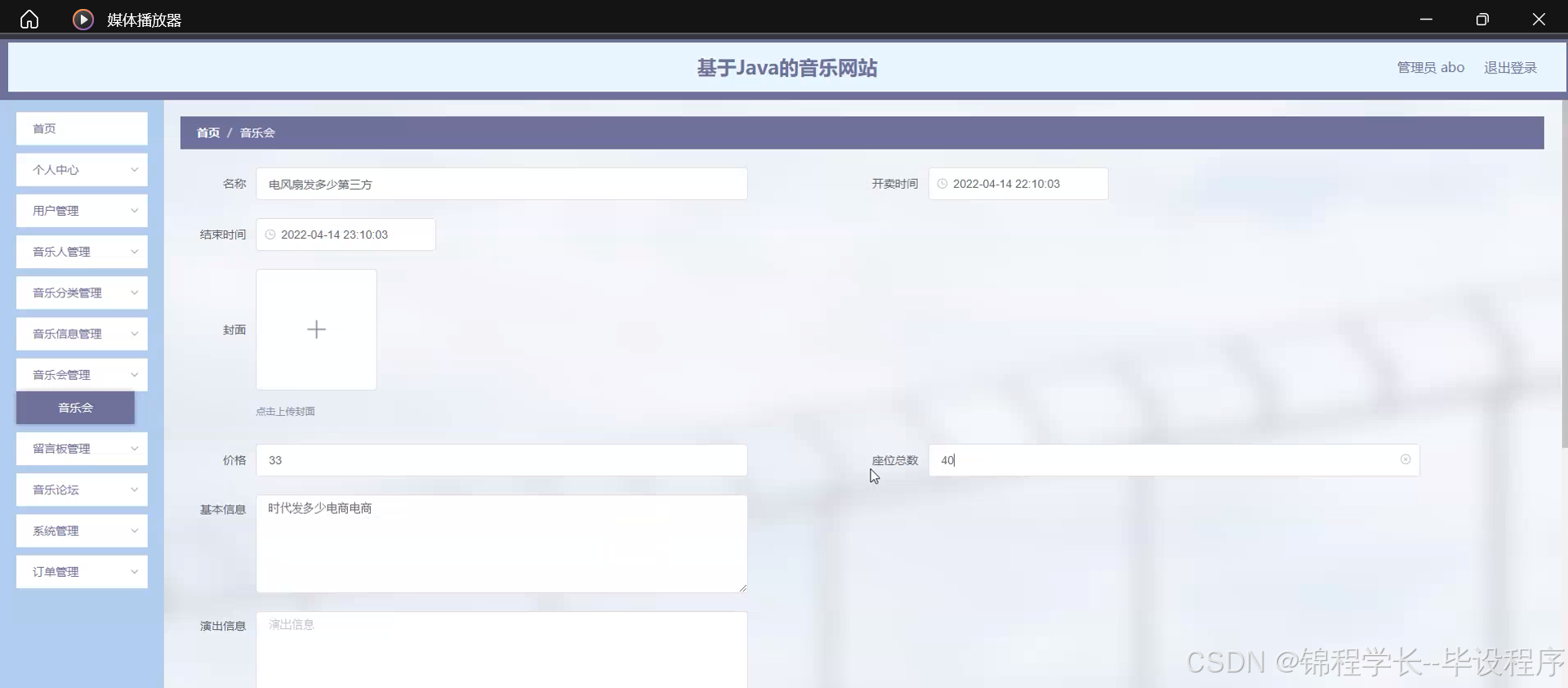Open the 结束时间 date picker field

point(345,235)
